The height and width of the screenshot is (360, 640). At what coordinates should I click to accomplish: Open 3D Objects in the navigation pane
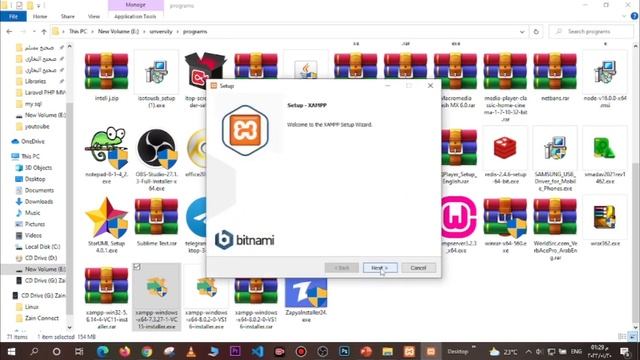38,168
